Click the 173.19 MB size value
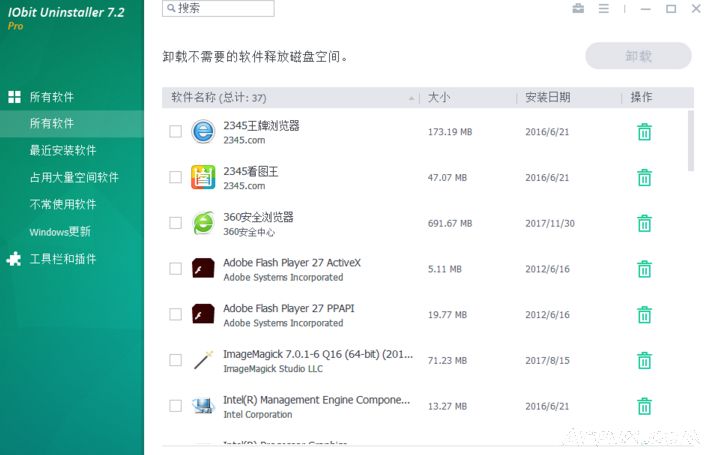 point(450,132)
